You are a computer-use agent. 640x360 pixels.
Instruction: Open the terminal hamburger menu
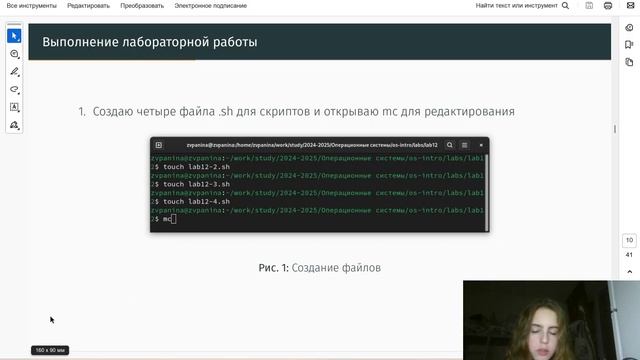(464, 145)
